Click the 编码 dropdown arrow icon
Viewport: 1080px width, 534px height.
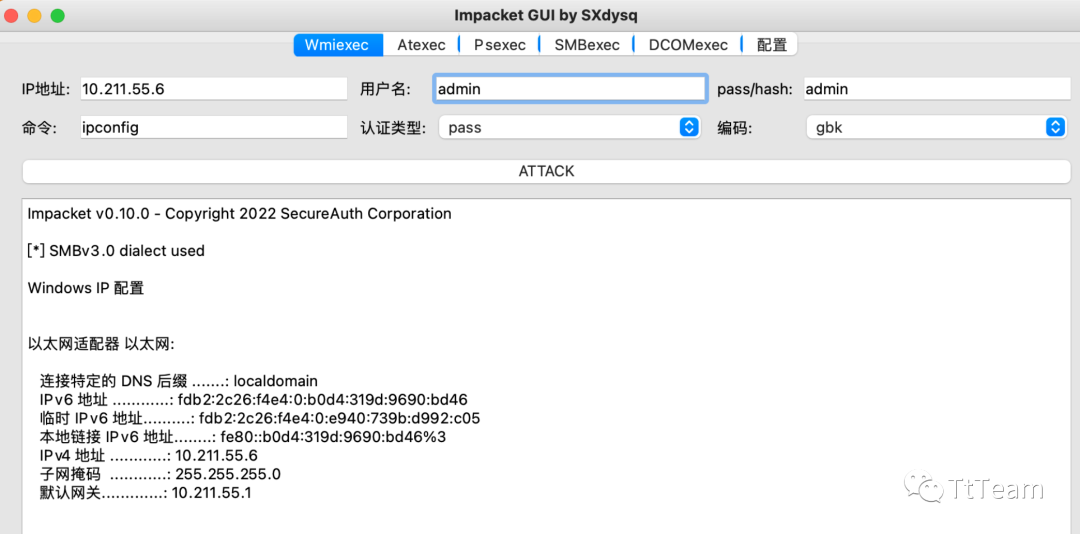click(1055, 128)
